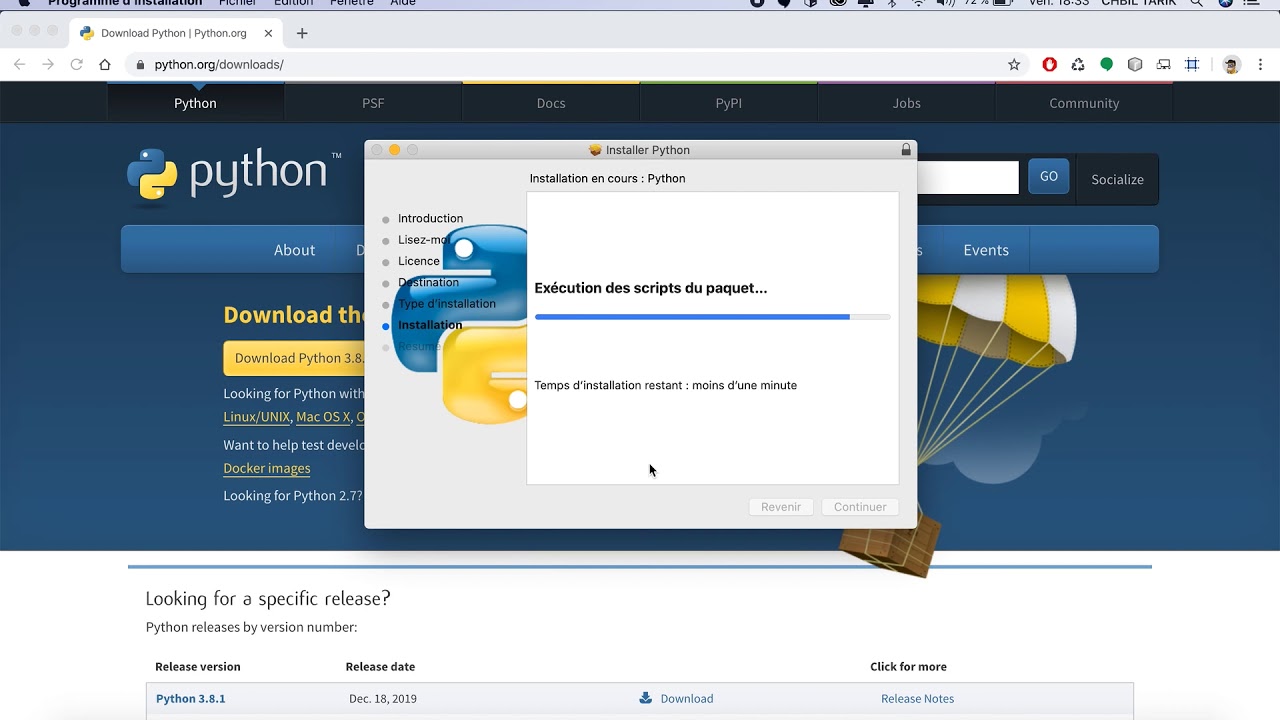1280x720 pixels.
Task: Open the Bluetooth menu bar icon
Action: 893,3
